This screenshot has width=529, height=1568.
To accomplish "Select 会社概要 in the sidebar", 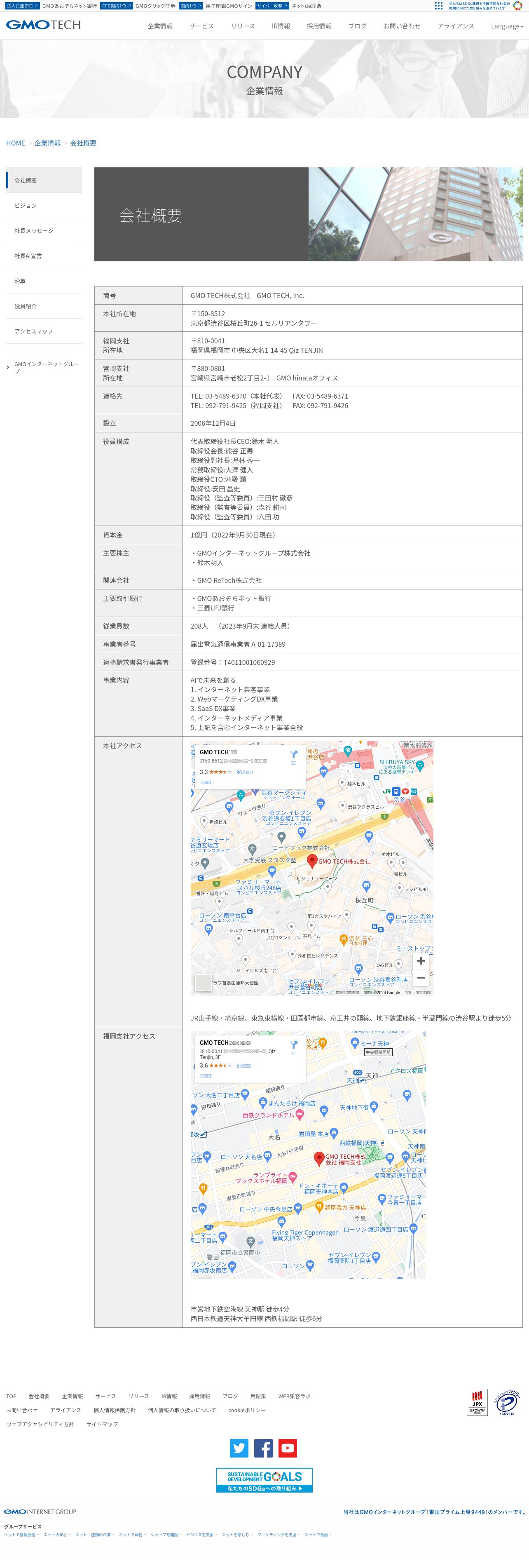I will [44, 180].
